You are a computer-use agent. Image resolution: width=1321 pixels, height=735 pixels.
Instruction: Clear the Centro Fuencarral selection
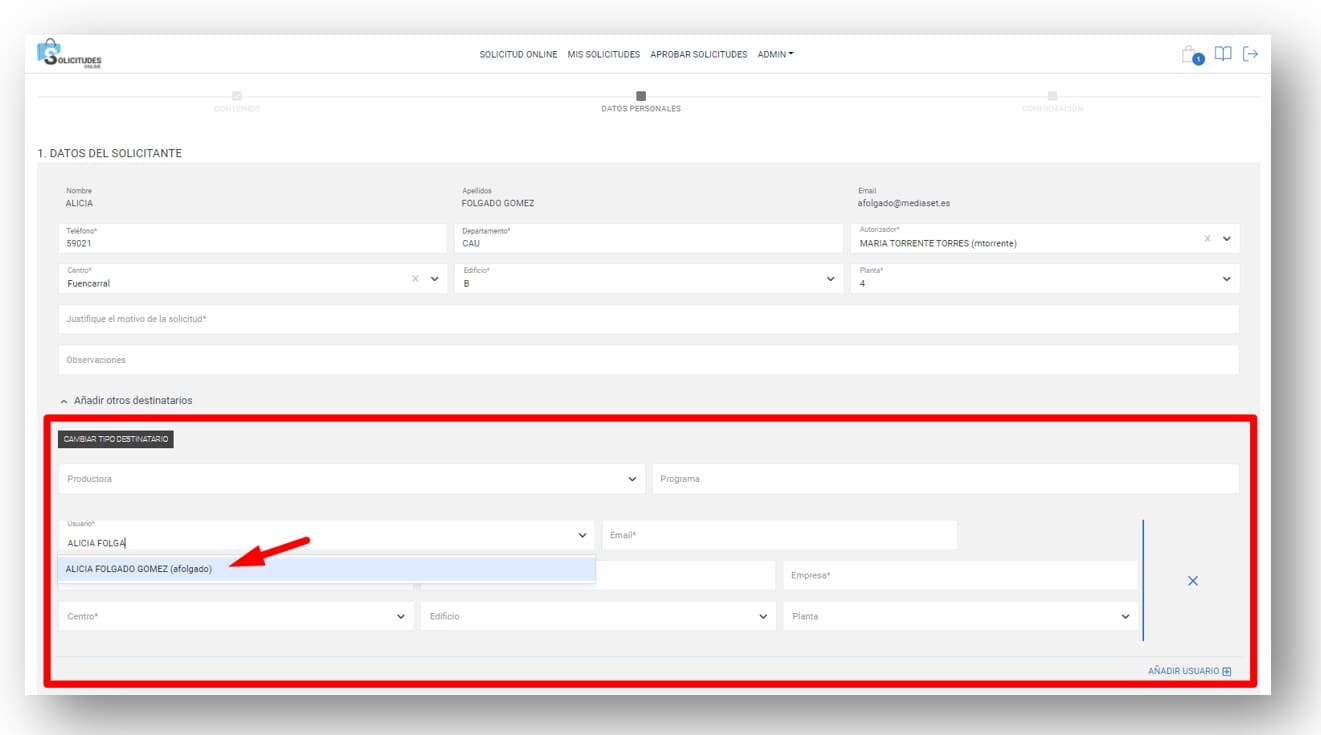click(x=415, y=279)
